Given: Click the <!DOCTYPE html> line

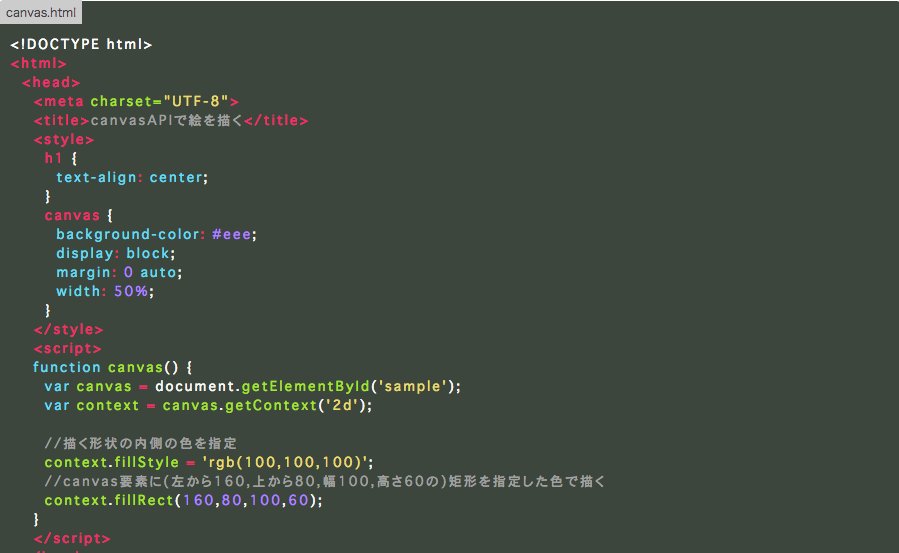Looking at the screenshot, I should (x=81, y=44).
